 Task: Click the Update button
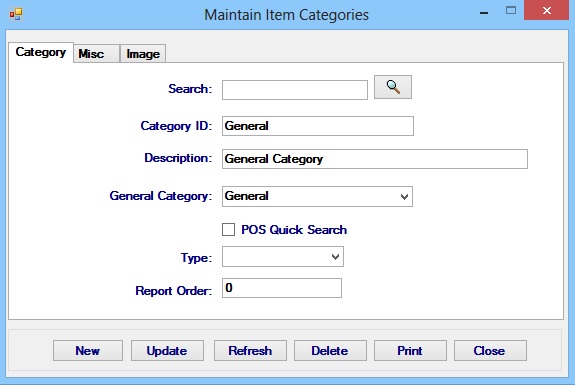point(167,351)
